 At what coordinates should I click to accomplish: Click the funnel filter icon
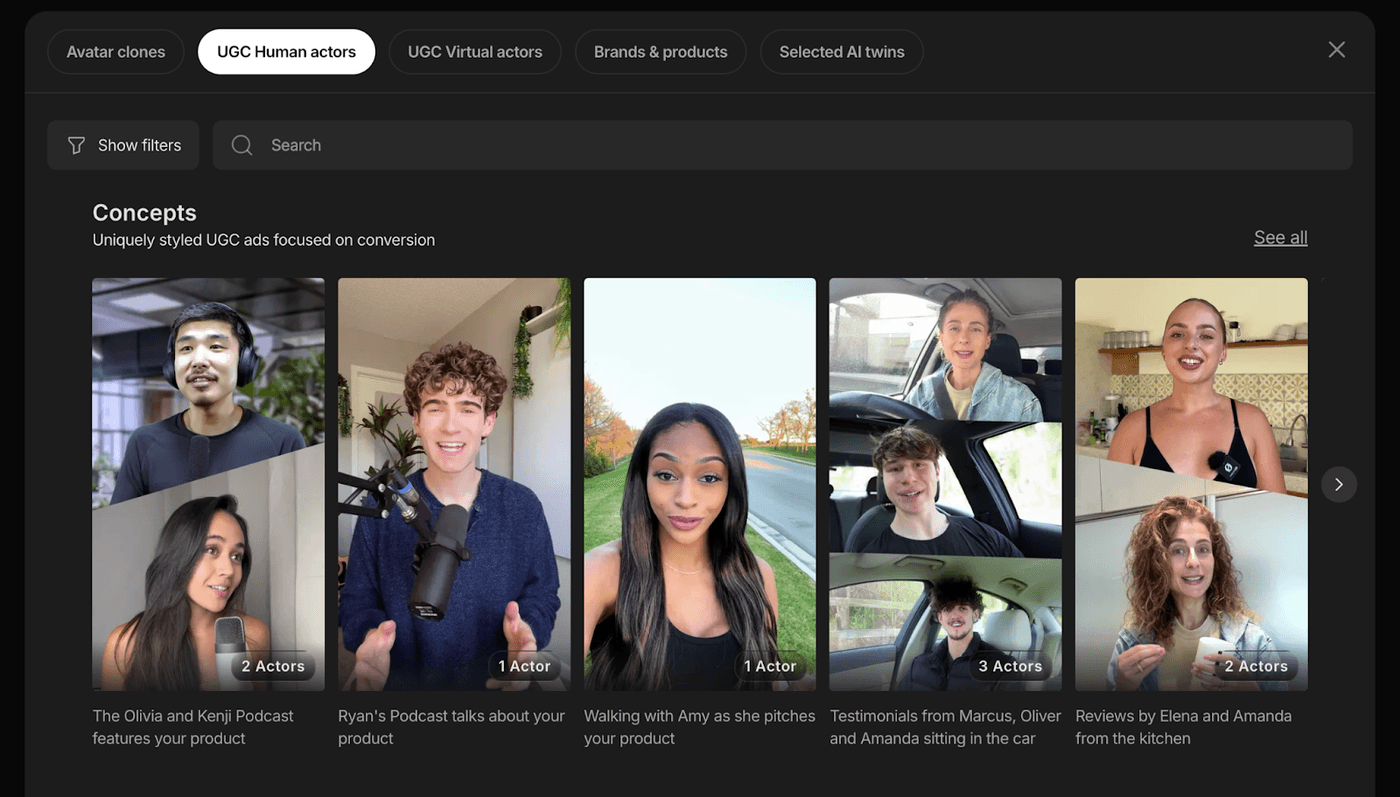pyautogui.click(x=76, y=146)
